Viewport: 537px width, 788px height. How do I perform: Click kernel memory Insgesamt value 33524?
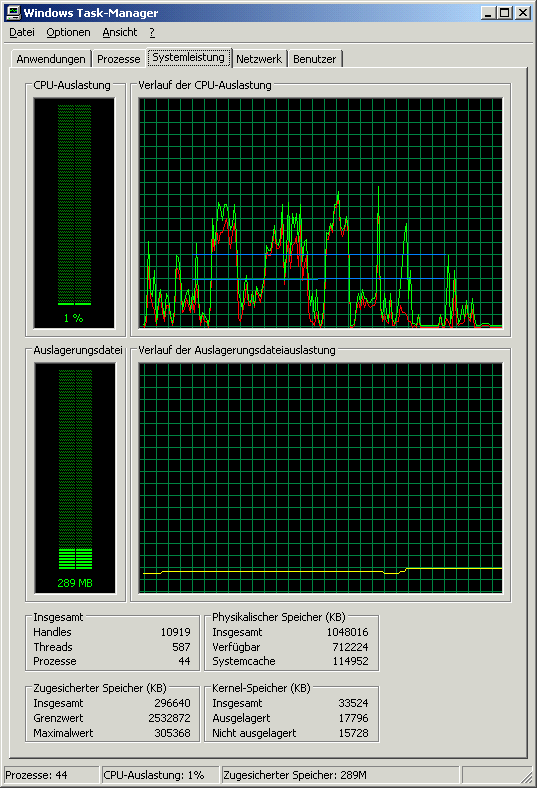click(x=353, y=703)
